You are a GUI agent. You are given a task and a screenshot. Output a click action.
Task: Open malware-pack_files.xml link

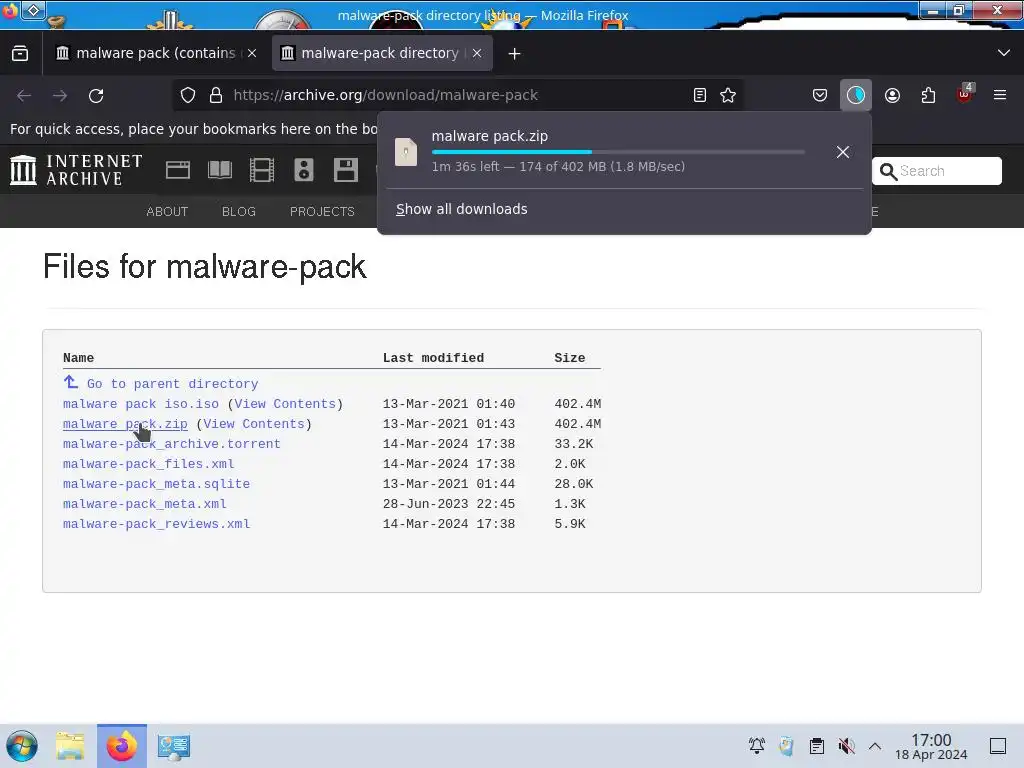click(148, 464)
